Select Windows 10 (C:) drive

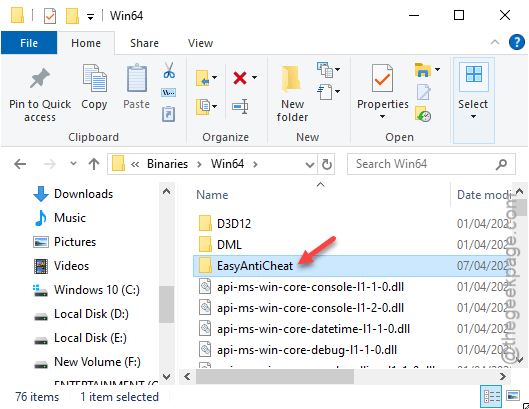86,290
